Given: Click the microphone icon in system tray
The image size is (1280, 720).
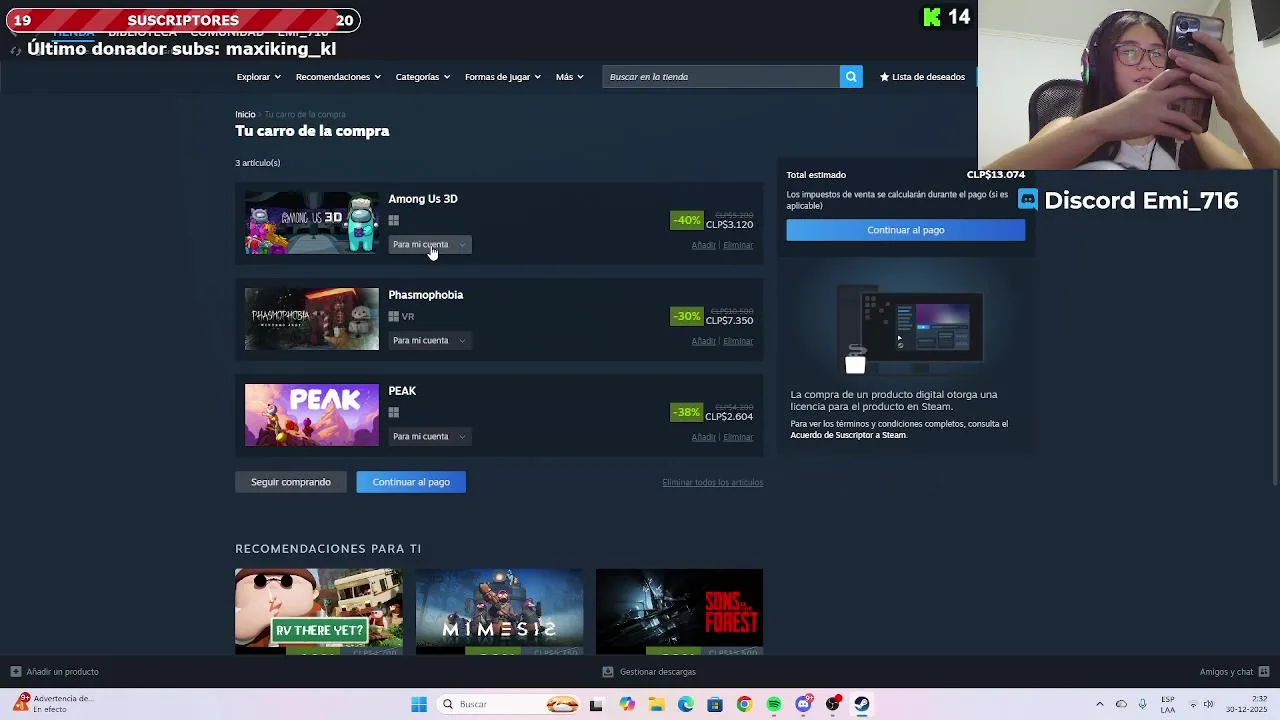Looking at the screenshot, I should [x=1142, y=704].
